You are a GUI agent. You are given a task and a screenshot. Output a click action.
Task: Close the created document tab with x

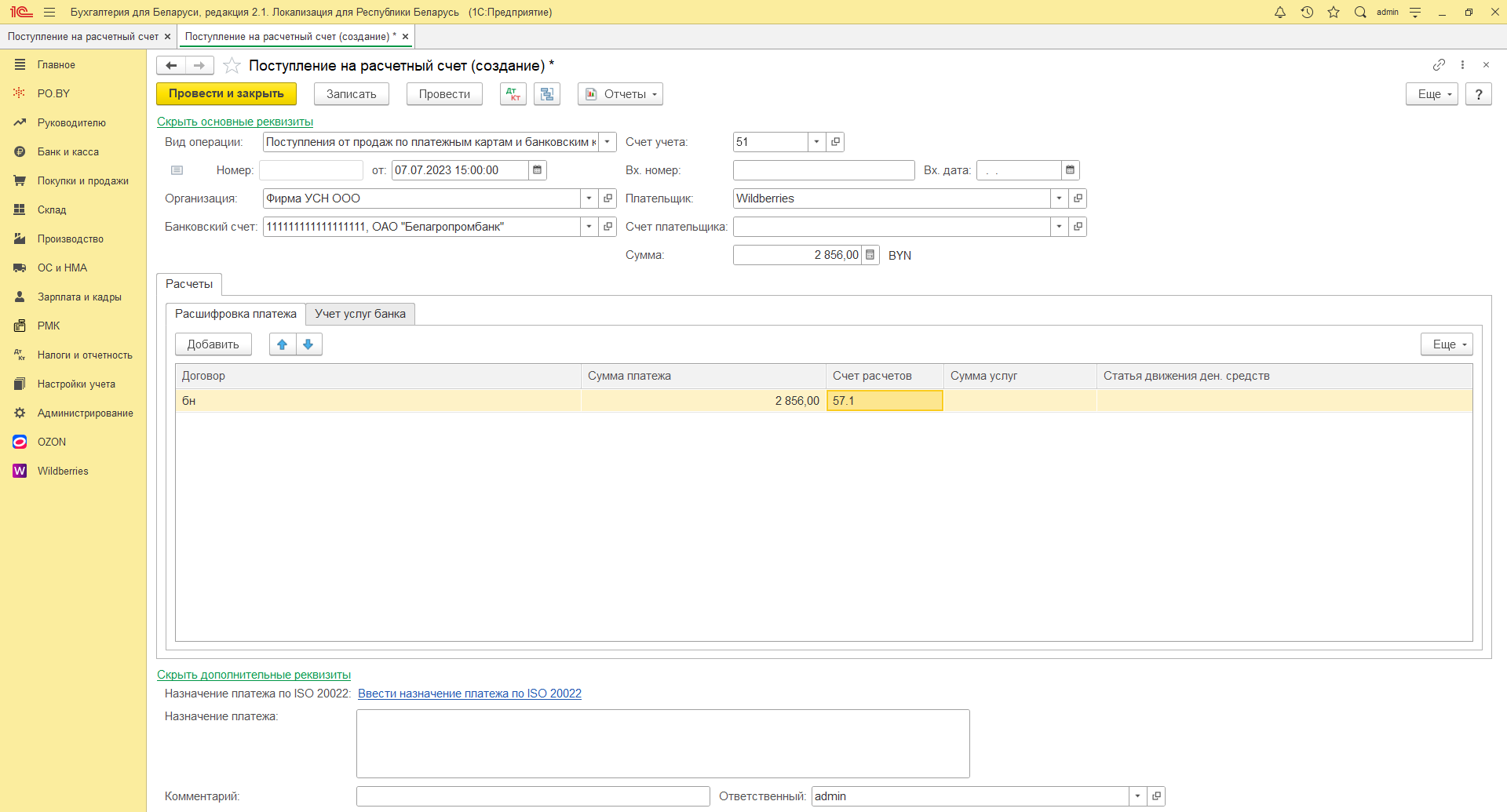click(x=405, y=36)
